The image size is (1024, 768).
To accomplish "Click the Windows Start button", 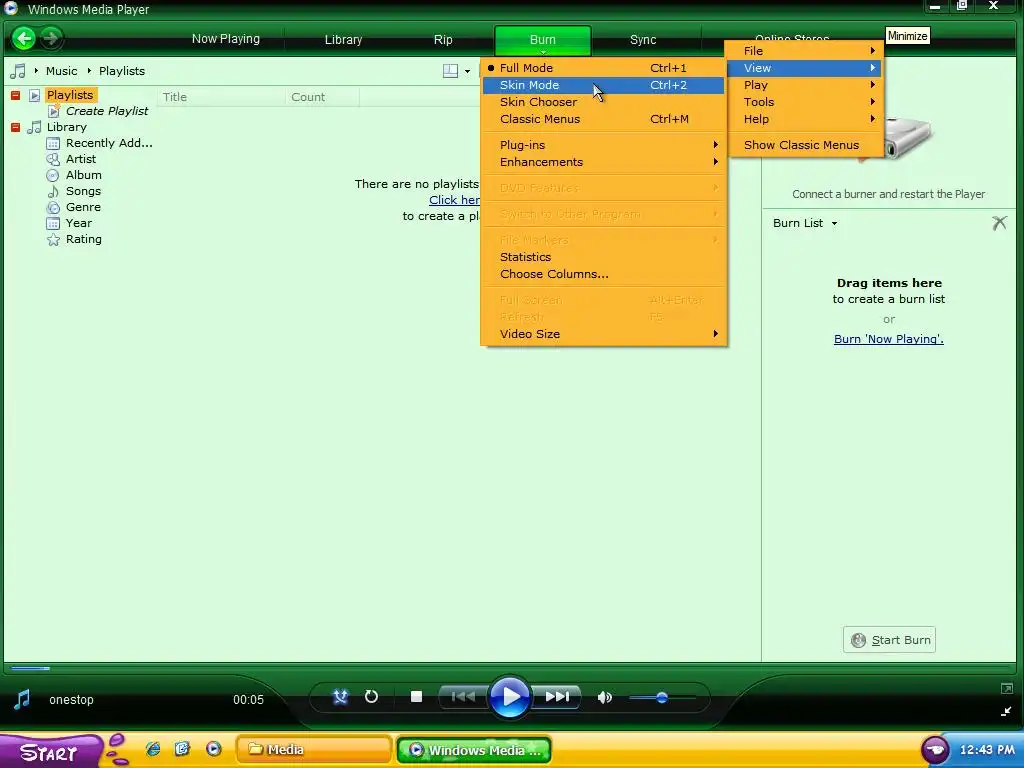I will (x=50, y=751).
